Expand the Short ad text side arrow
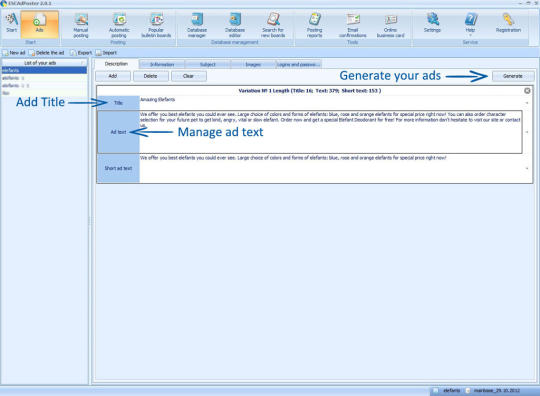The image size is (540, 396). (527, 168)
